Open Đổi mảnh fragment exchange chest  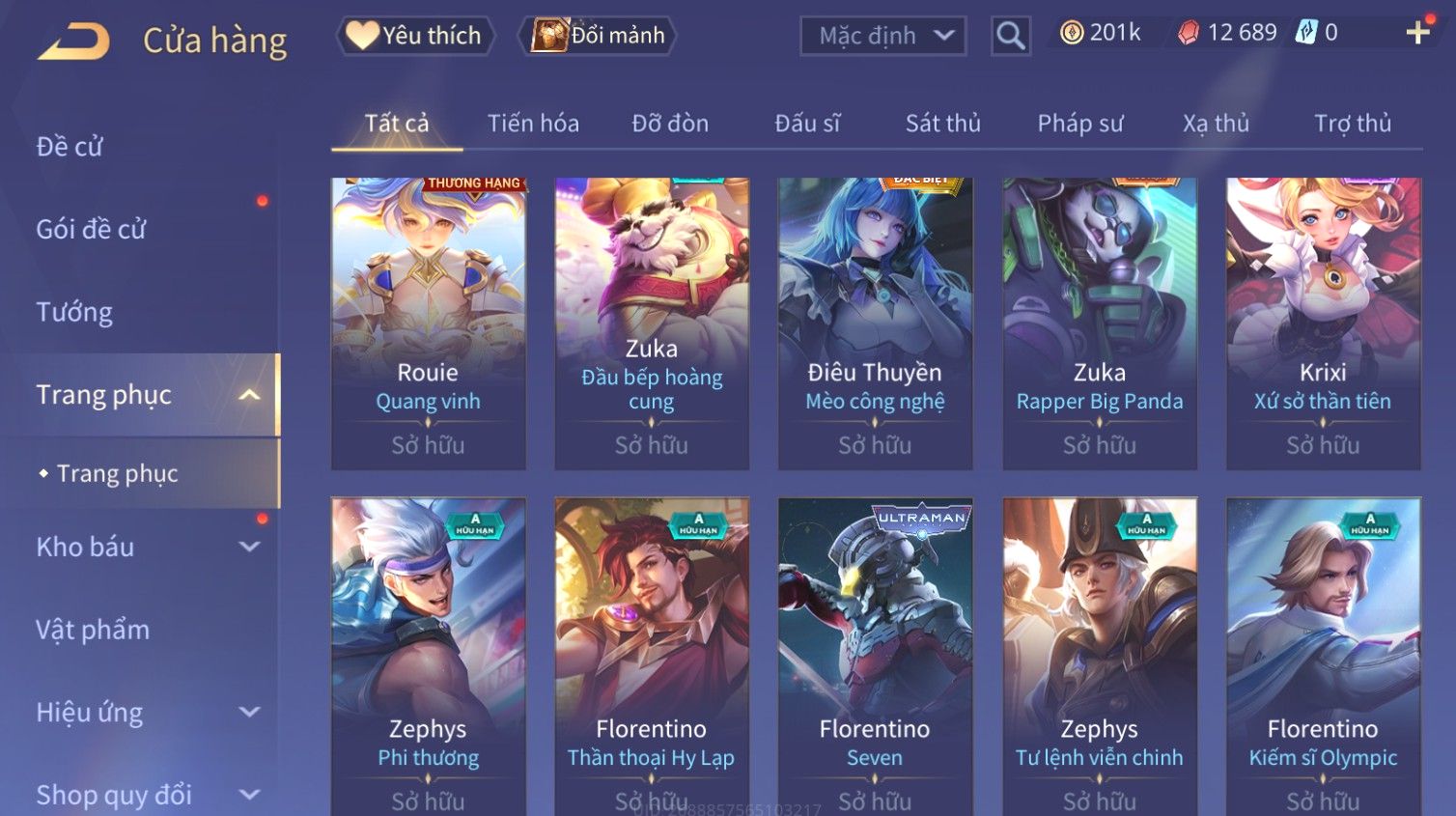pos(598,36)
